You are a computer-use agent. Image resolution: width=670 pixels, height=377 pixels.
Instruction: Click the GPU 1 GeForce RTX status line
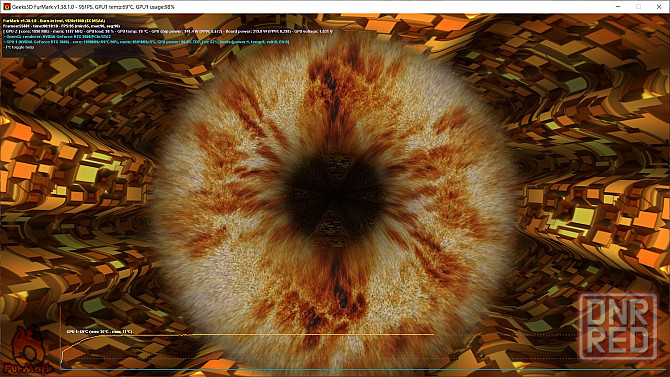(x=146, y=42)
